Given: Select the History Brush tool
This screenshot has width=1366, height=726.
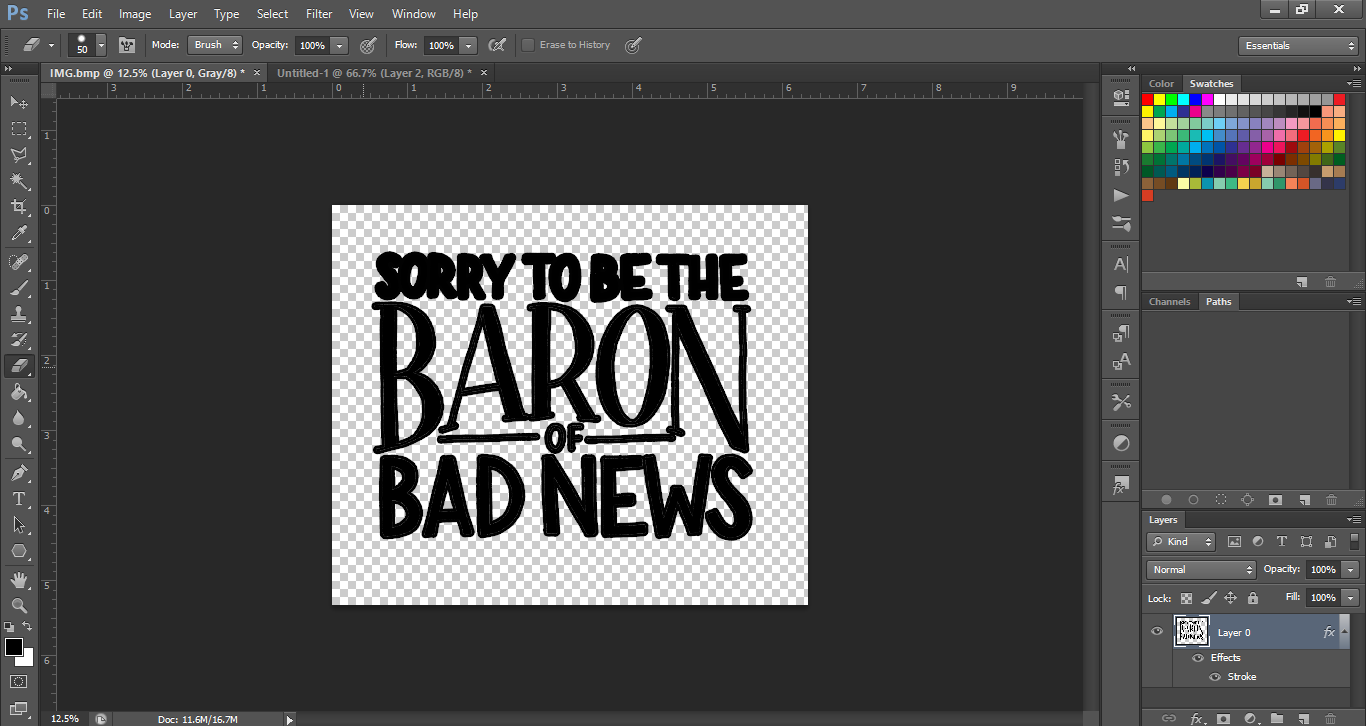Looking at the screenshot, I should 19,340.
